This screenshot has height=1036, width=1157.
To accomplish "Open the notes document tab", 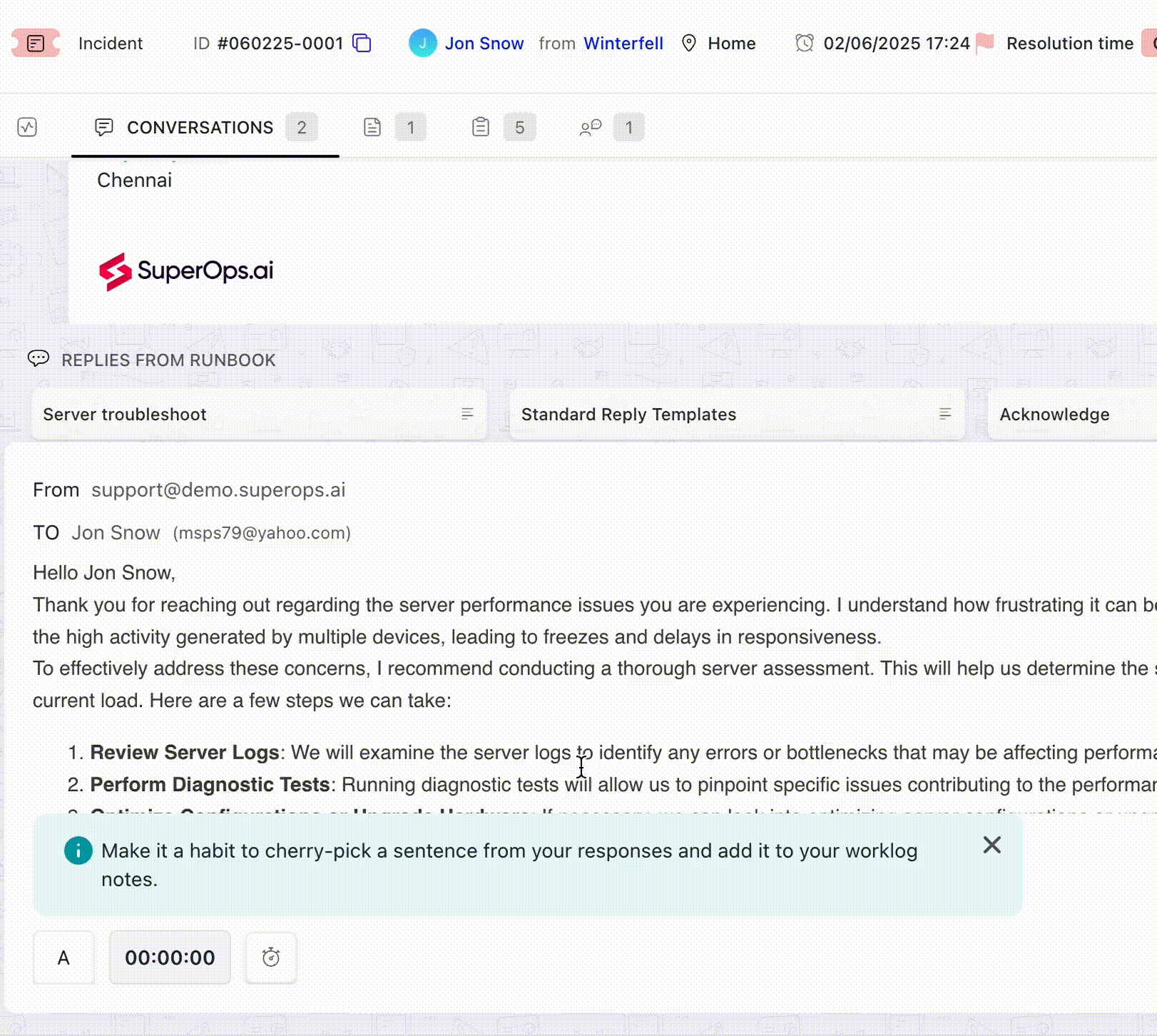I will pos(372,128).
